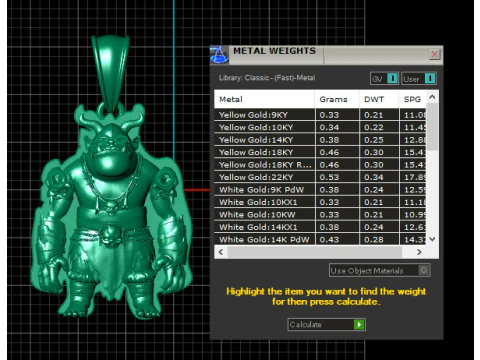Select the White Gold:10KW row
Viewport: 480px width, 360px height.
pyautogui.click(x=320, y=215)
